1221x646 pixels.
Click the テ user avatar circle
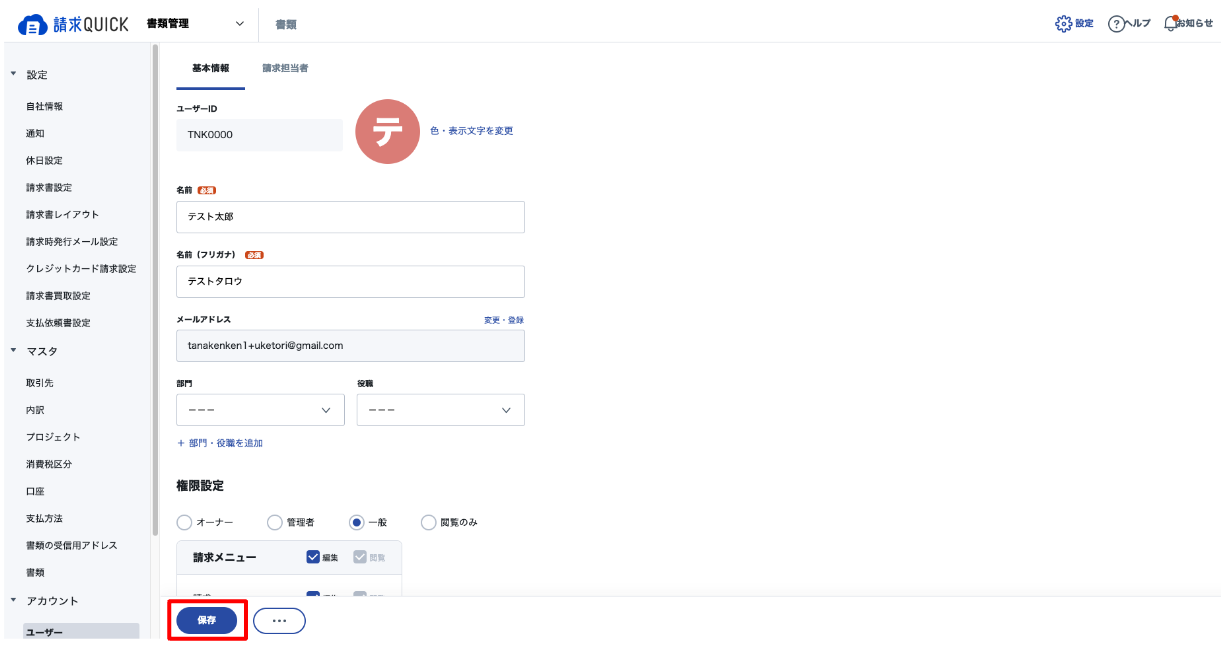pos(388,131)
